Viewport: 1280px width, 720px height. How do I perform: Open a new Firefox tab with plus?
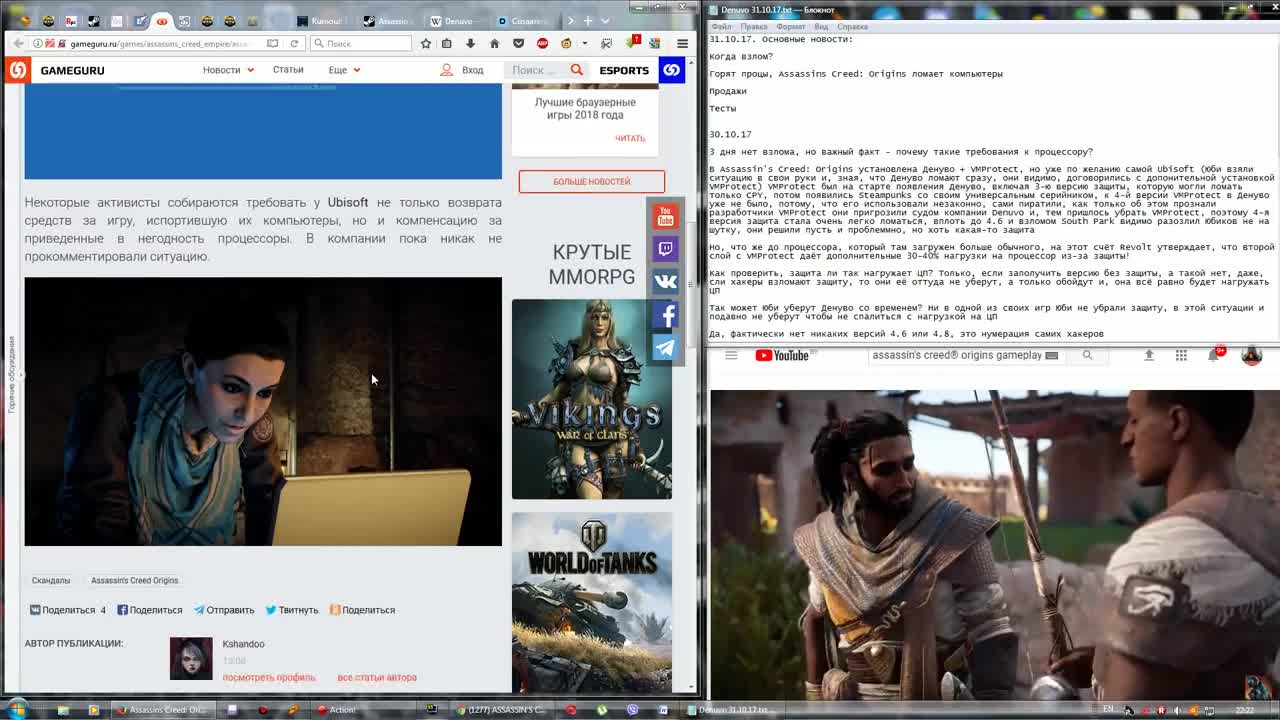tap(588, 20)
